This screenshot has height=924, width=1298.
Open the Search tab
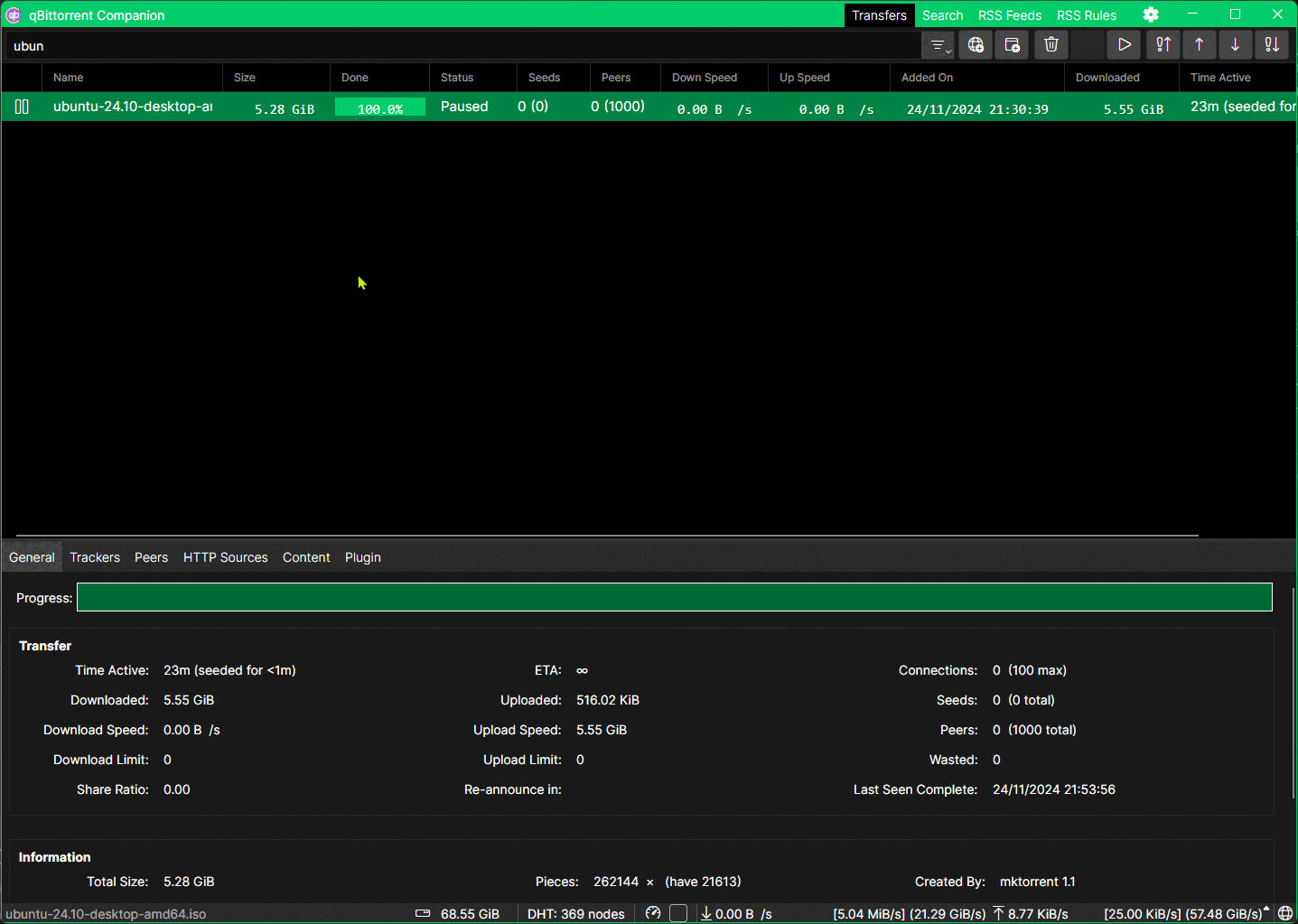point(942,15)
